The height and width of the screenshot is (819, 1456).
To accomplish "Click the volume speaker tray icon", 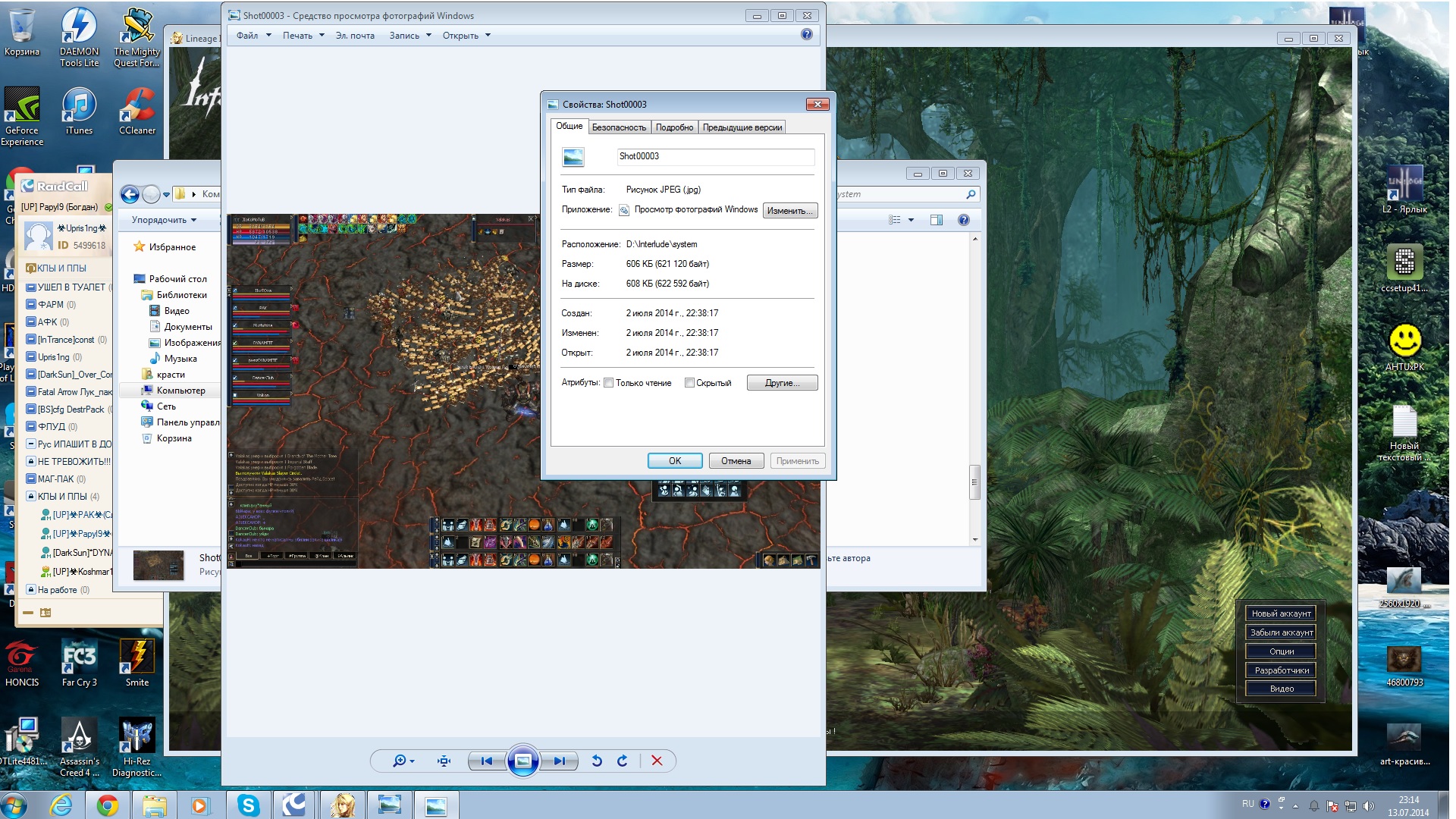I will coord(1369,805).
